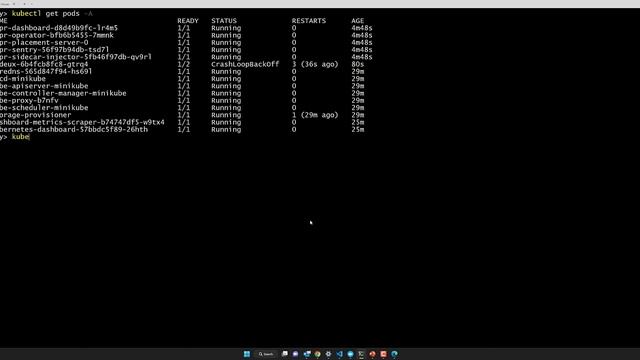Viewport: 640px width, 360px height.
Task: Select the pod name redns-565d847f94-hs69l
Action: click(x=46, y=71)
